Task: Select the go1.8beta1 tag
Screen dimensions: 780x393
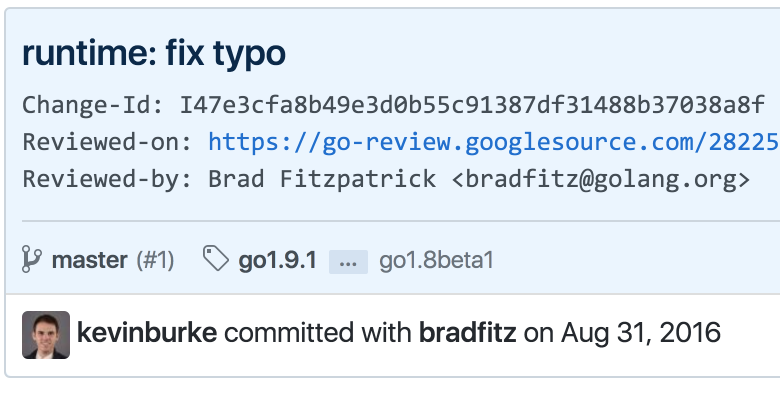Action: [436, 260]
